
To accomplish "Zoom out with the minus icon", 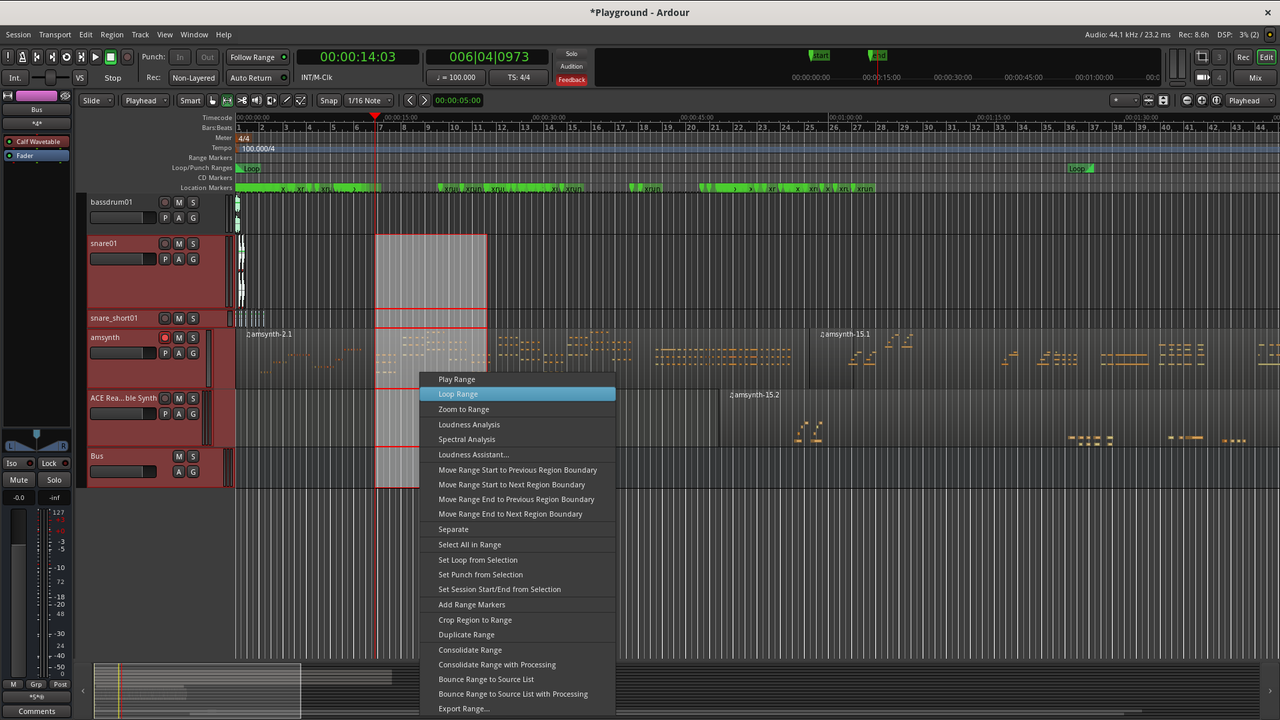I will tap(1187, 100).
